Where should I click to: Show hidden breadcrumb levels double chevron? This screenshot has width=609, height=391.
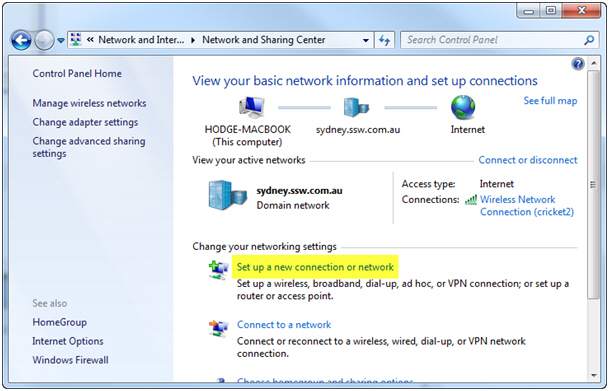click(90, 40)
